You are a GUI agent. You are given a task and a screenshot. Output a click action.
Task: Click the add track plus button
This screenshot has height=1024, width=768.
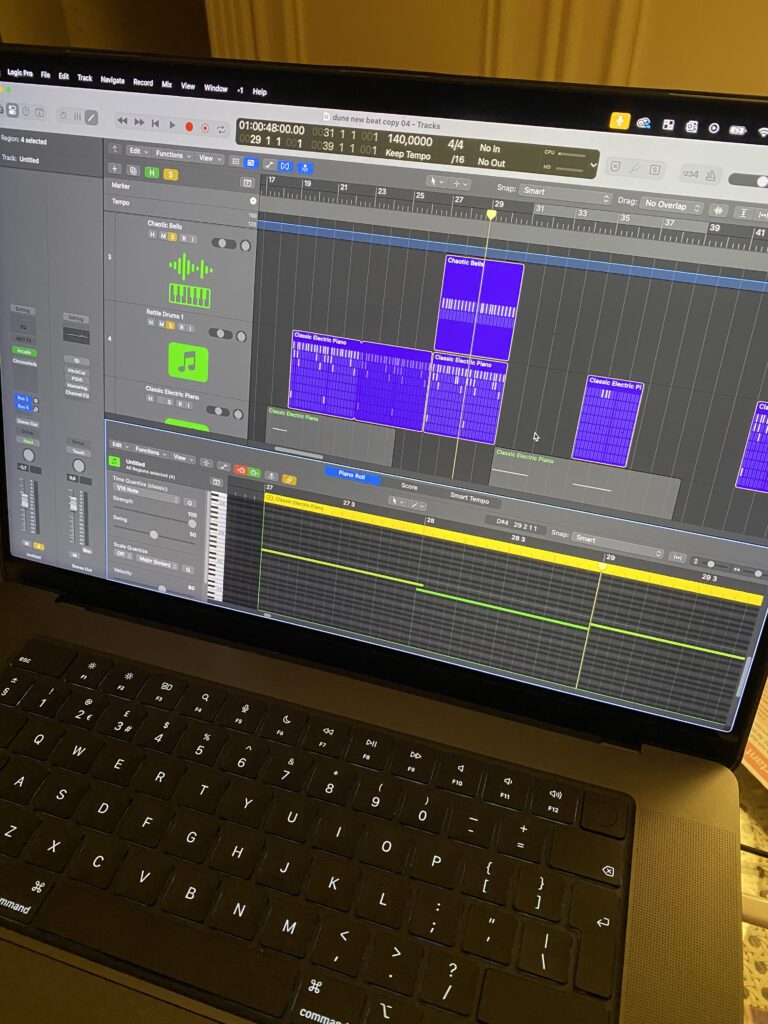114,169
